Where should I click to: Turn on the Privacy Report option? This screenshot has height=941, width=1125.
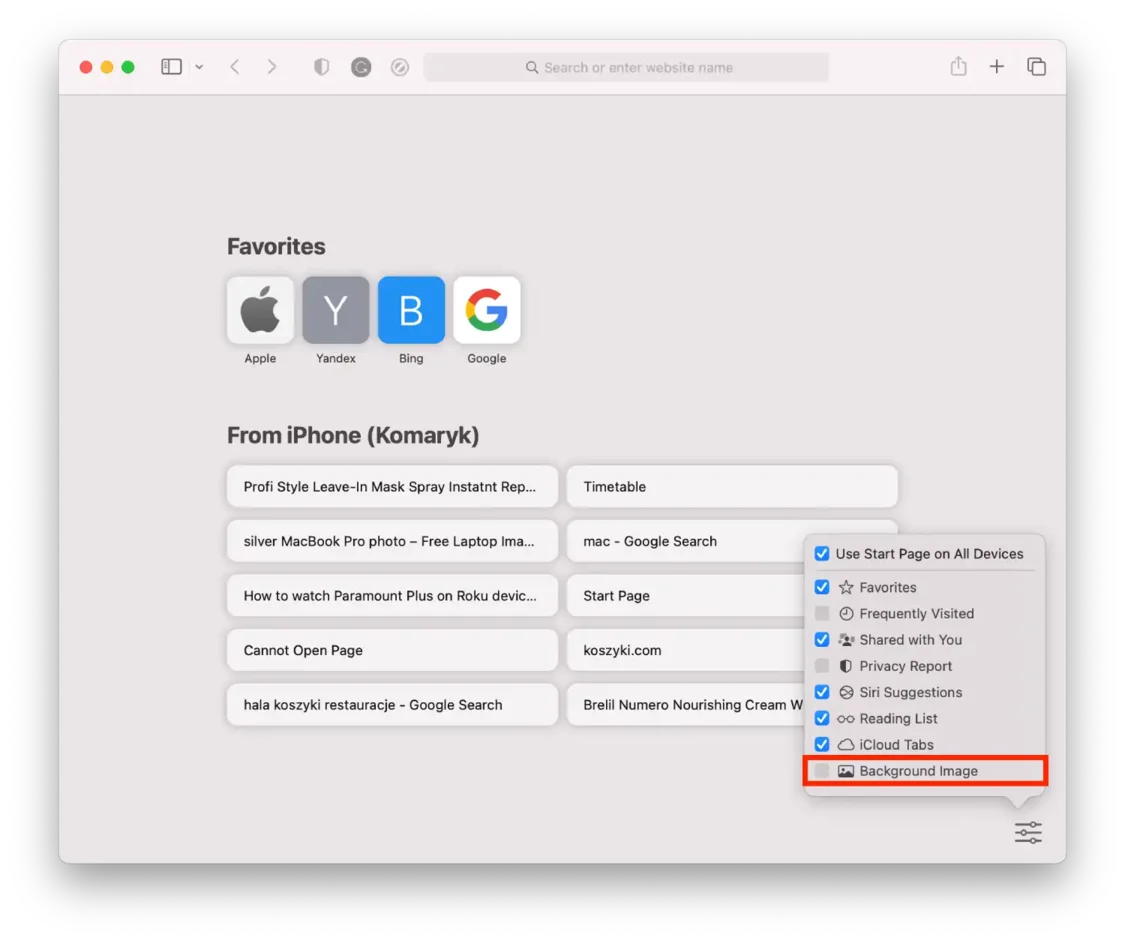[x=822, y=666]
